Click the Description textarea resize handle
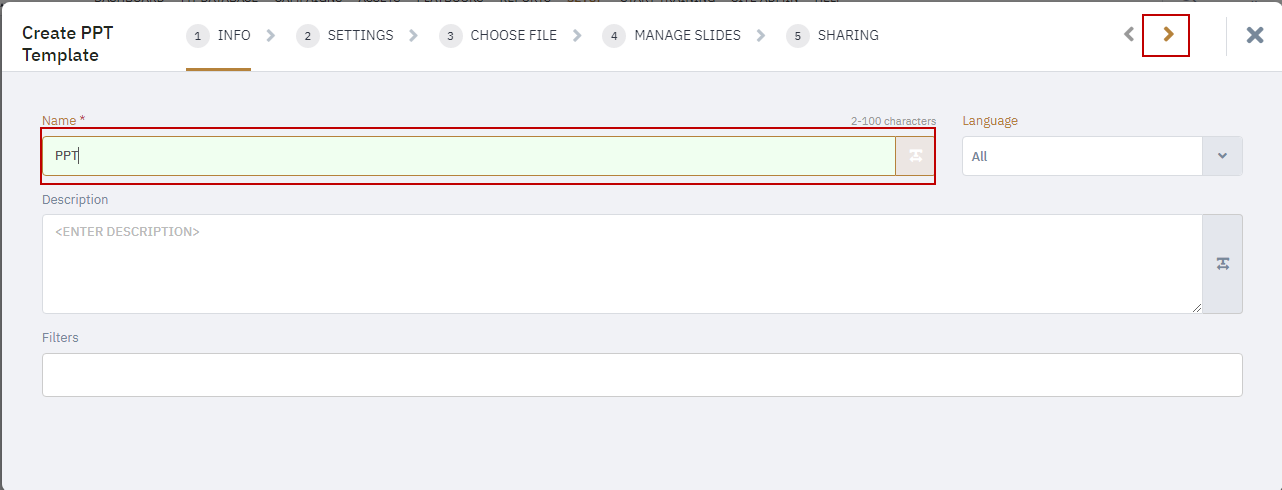Viewport: 1282px width, 490px height. click(x=1197, y=308)
